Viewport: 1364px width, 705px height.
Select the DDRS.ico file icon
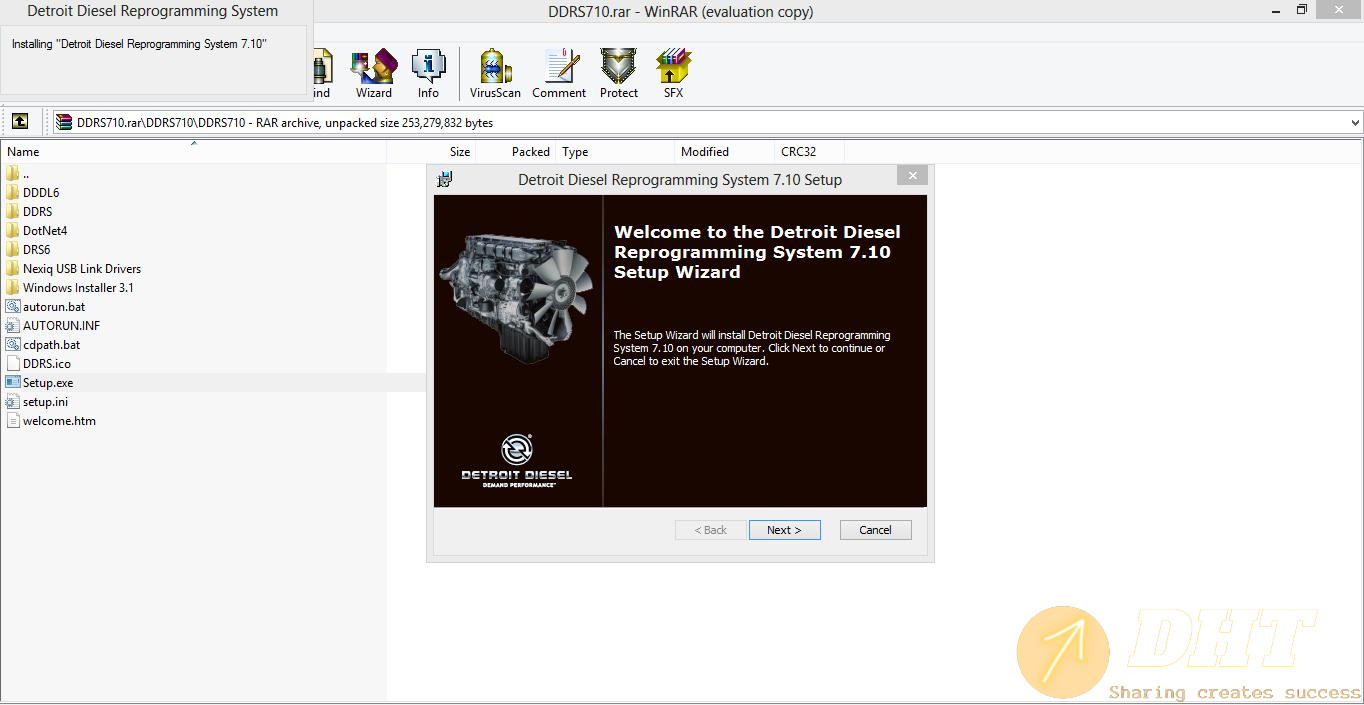13,363
